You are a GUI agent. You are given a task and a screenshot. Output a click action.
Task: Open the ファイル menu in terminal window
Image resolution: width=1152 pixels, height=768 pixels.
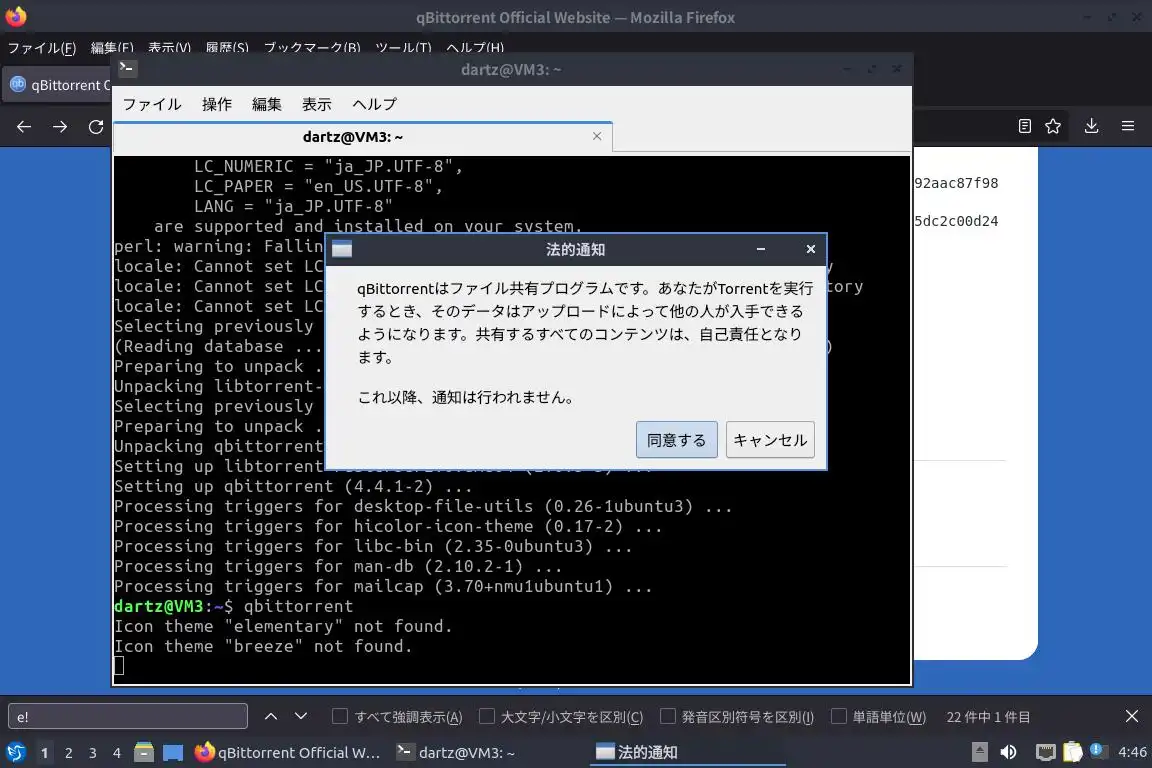[152, 104]
